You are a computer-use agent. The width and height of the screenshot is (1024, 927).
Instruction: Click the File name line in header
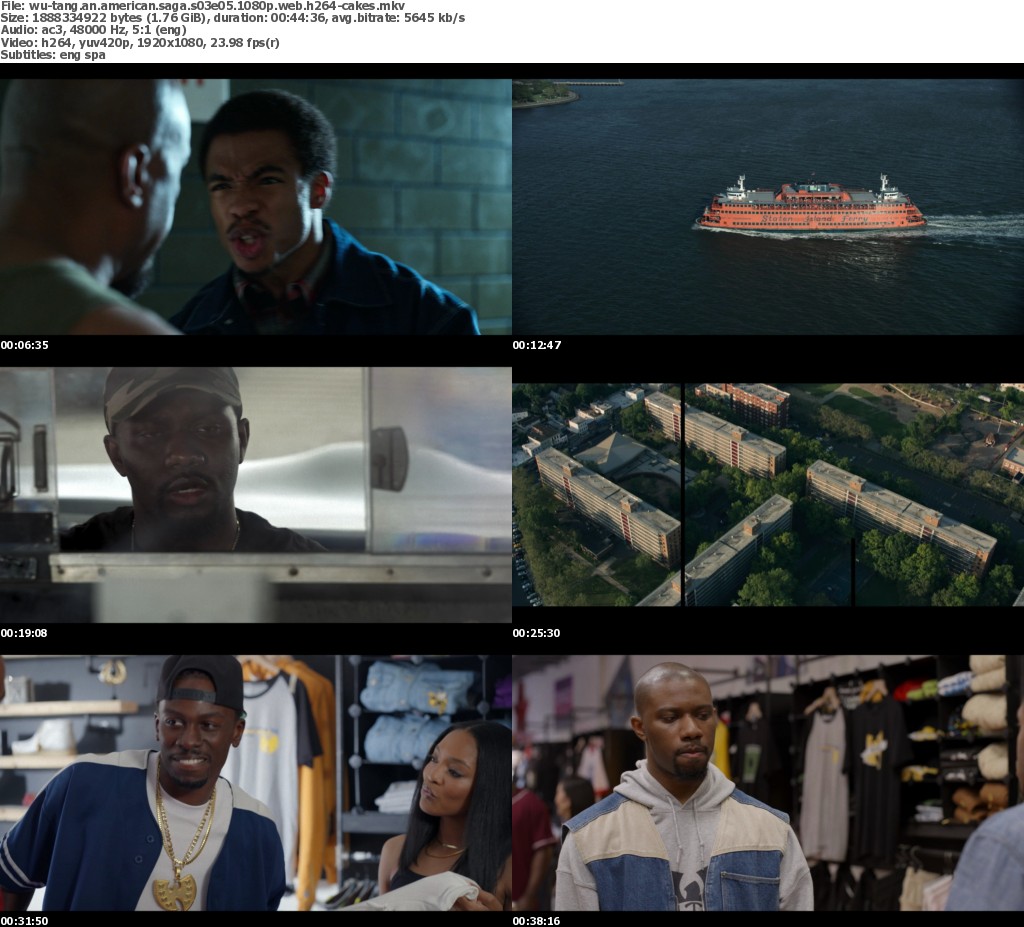[203, 6]
